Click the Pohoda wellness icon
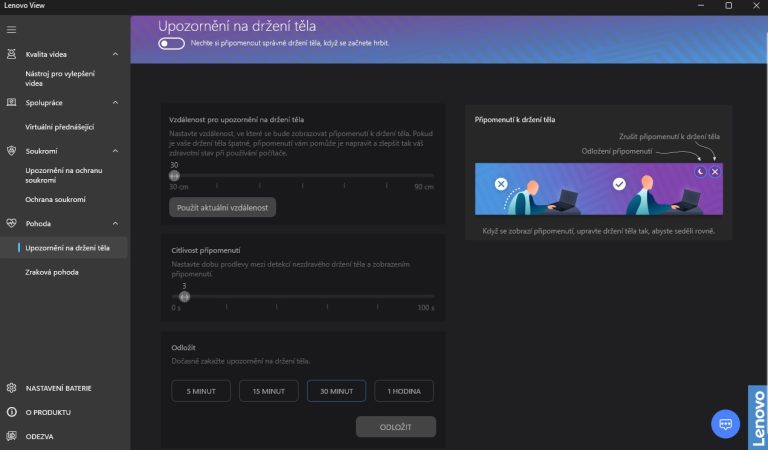This screenshot has height=450, width=768. pyautogui.click(x=12, y=223)
